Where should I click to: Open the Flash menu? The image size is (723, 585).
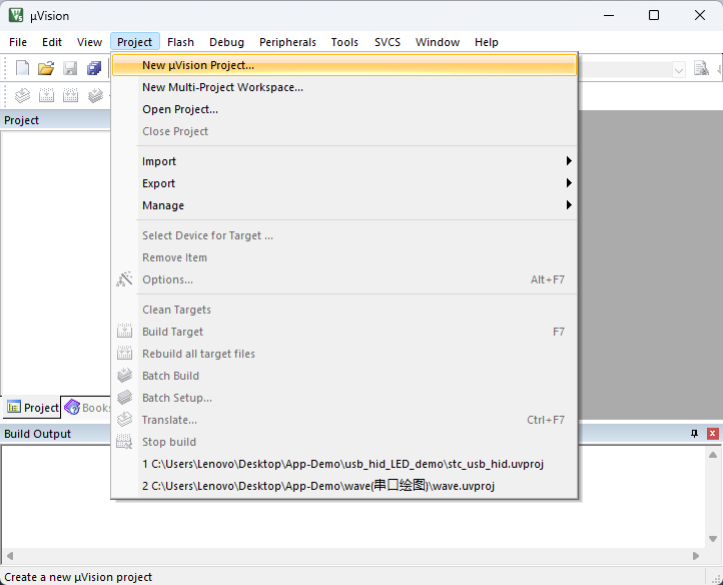coord(181,42)
